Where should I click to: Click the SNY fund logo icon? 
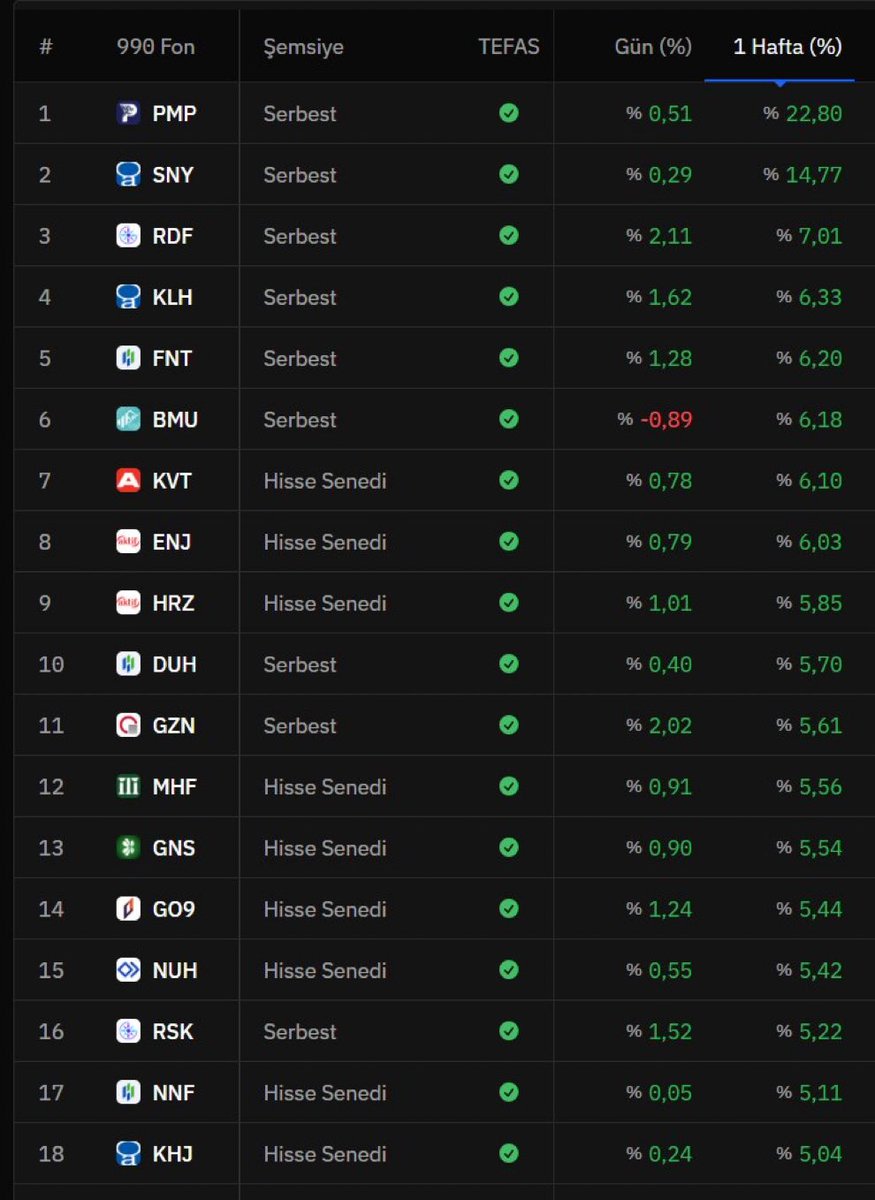(128, 174)
